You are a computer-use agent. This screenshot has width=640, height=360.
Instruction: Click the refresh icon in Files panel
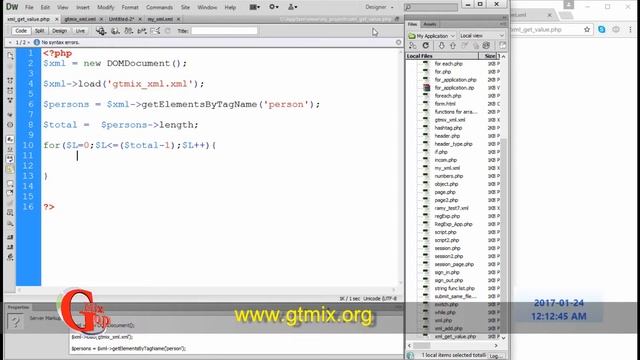pyautogui.click(x=426, y=46)
